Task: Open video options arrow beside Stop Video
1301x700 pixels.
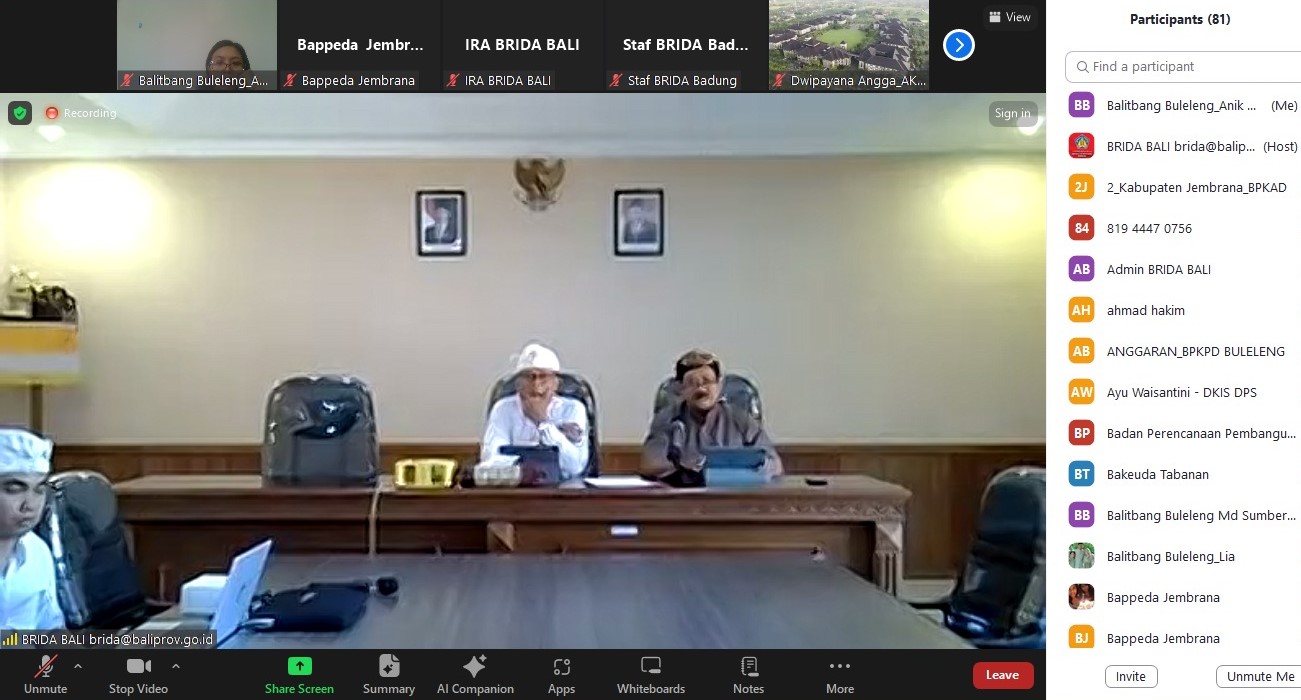Action: pyautogui.click(x=176, y=666)
